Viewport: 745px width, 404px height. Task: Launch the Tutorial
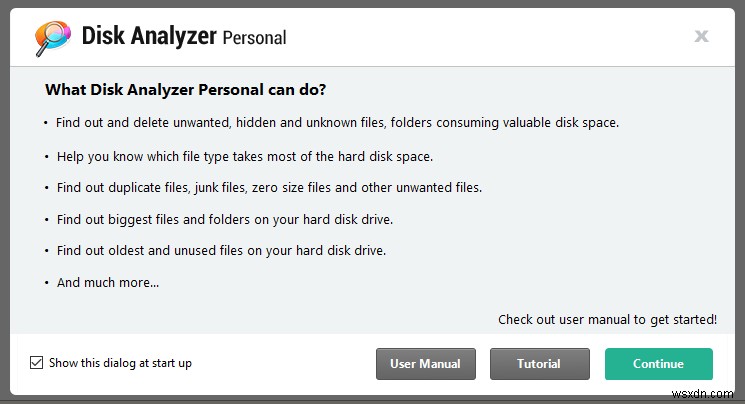point(539,364)
